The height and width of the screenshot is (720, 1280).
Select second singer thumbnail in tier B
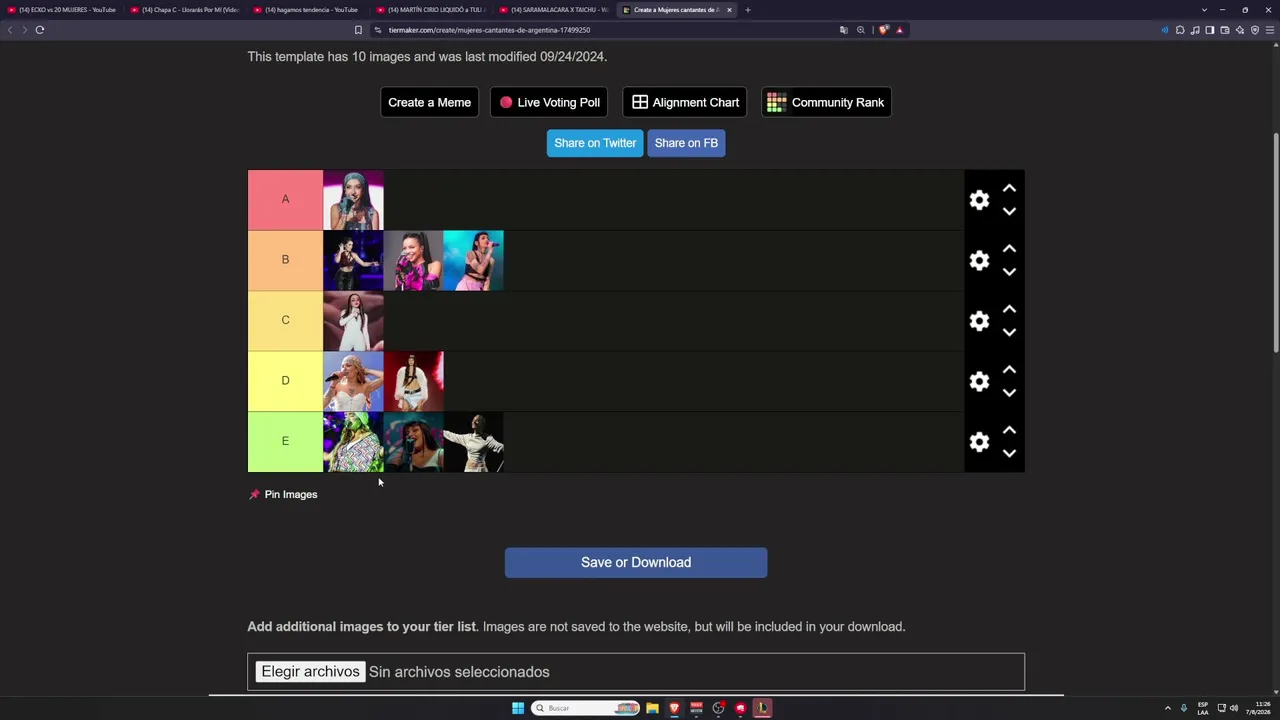coord(413,261)
